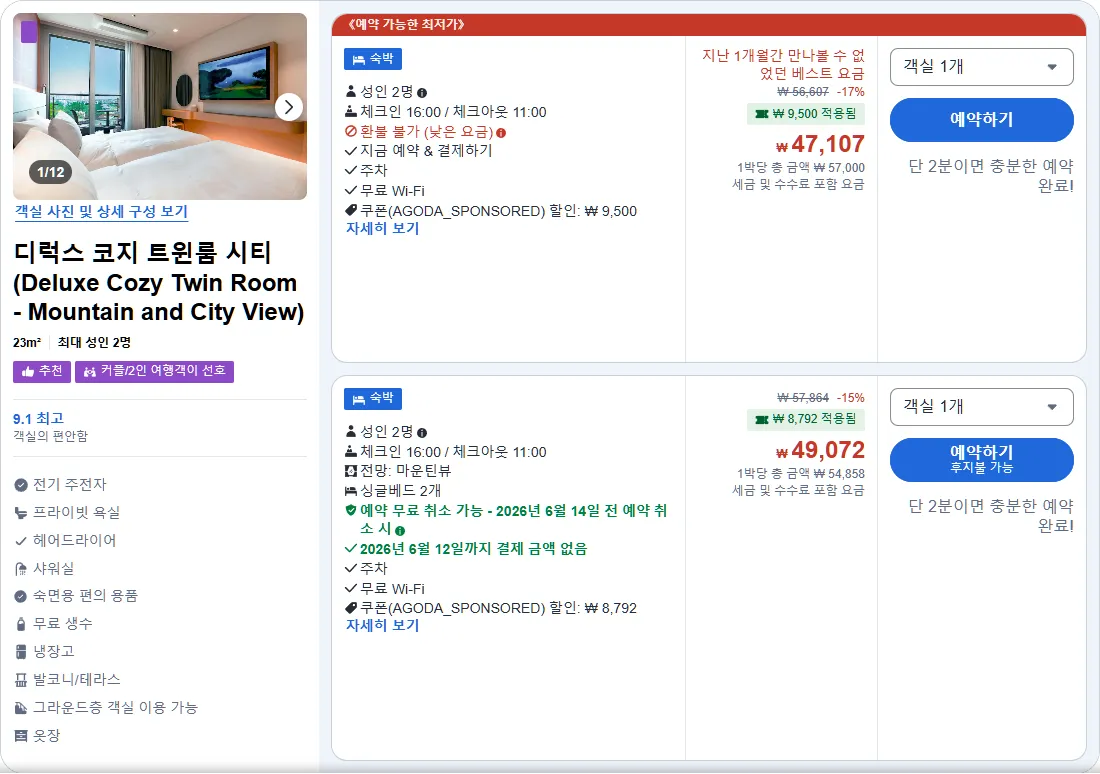Click 1박당 총 금액 ₩54,858 text
1100x774 pixels.
coord(800,474)
